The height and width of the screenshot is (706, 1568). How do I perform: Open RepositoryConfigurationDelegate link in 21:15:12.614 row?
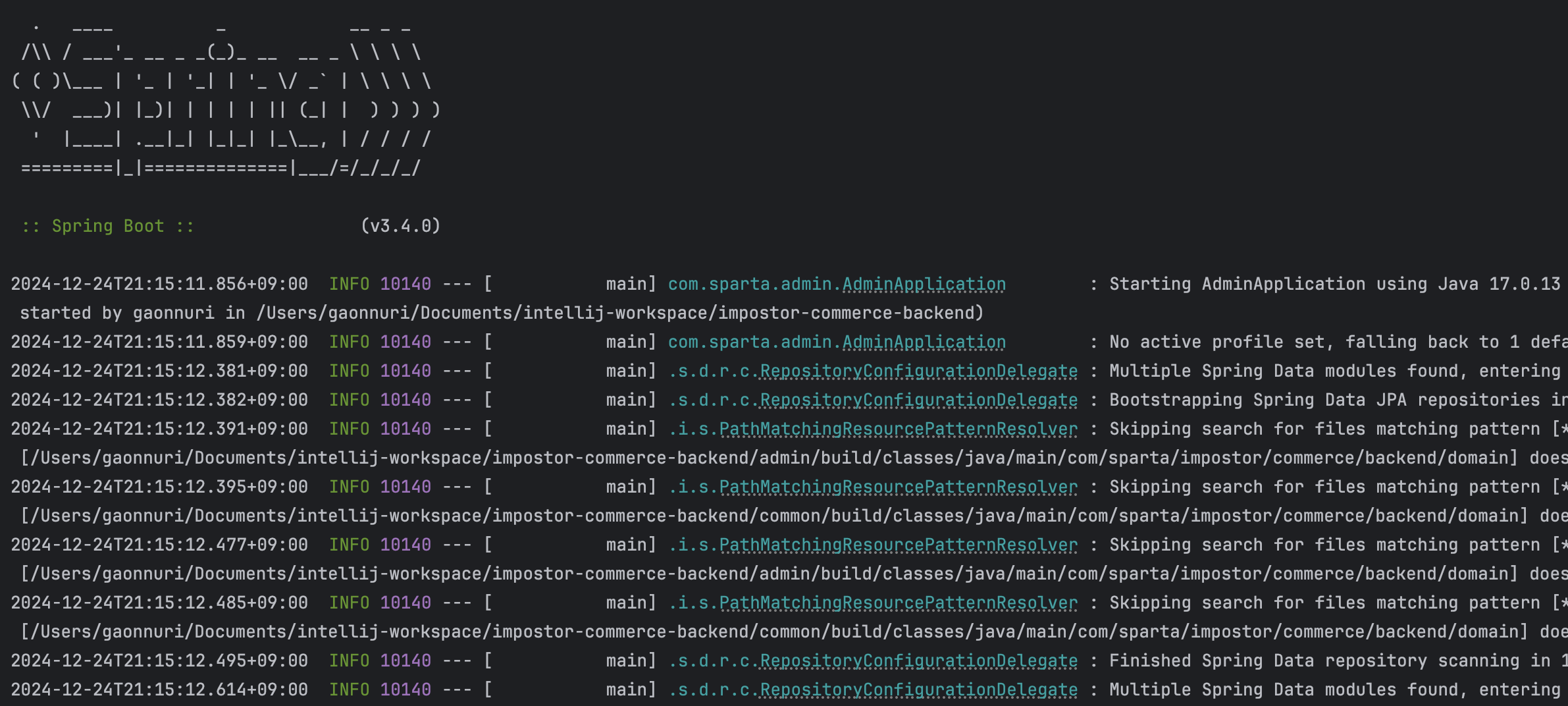click(x=918, y=690)
